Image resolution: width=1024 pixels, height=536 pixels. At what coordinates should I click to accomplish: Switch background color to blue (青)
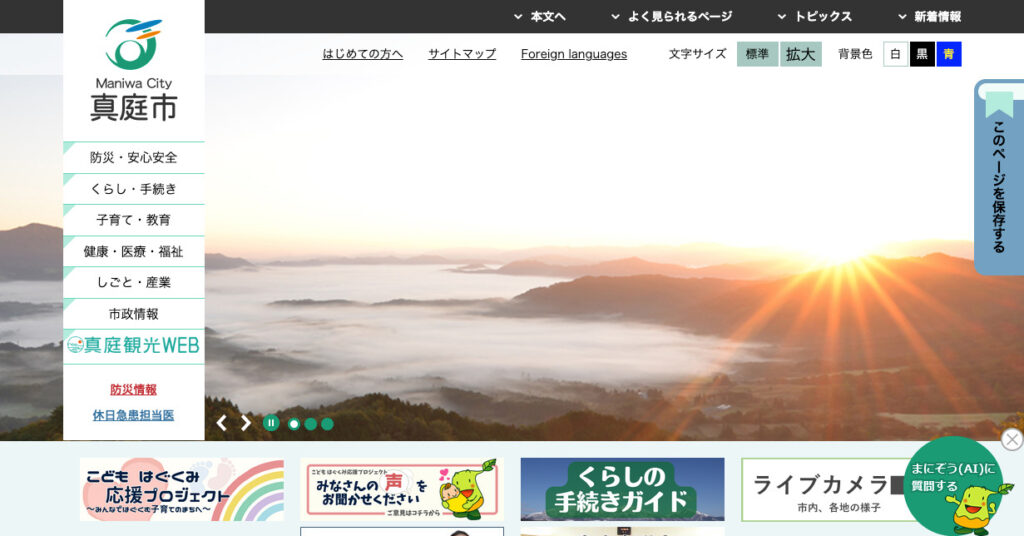[x=949, y=54]
